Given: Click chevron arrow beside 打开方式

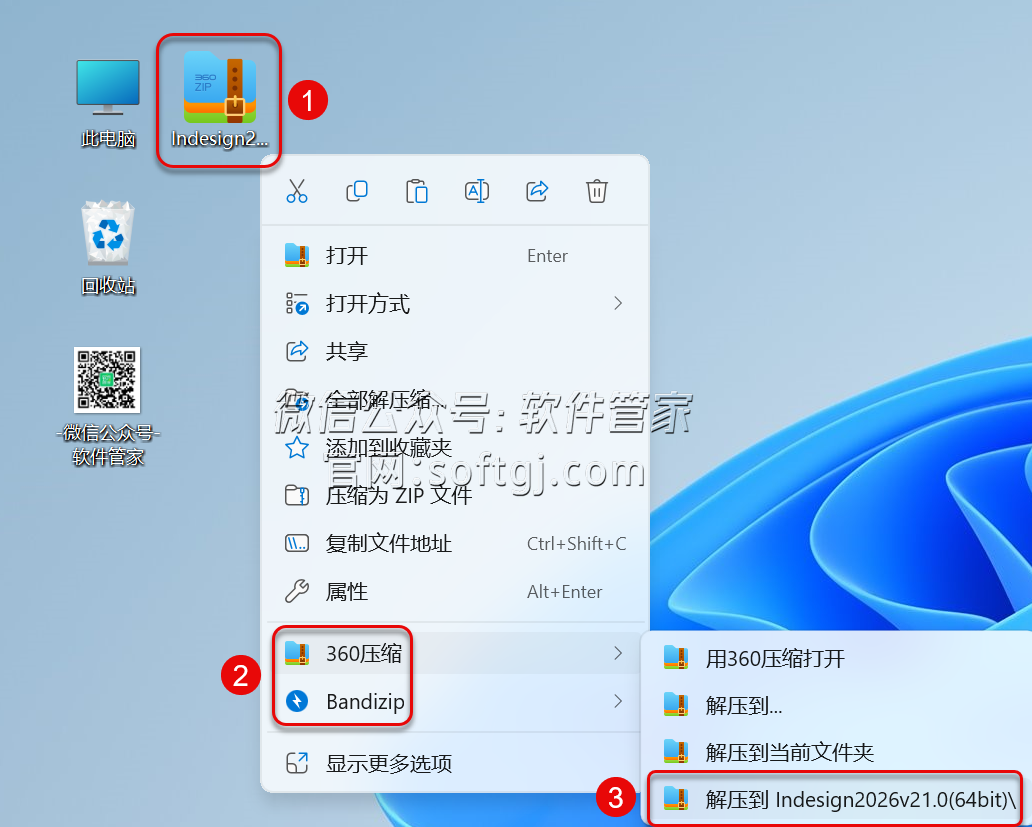Looking at the screenshot, I should [617, 303].
